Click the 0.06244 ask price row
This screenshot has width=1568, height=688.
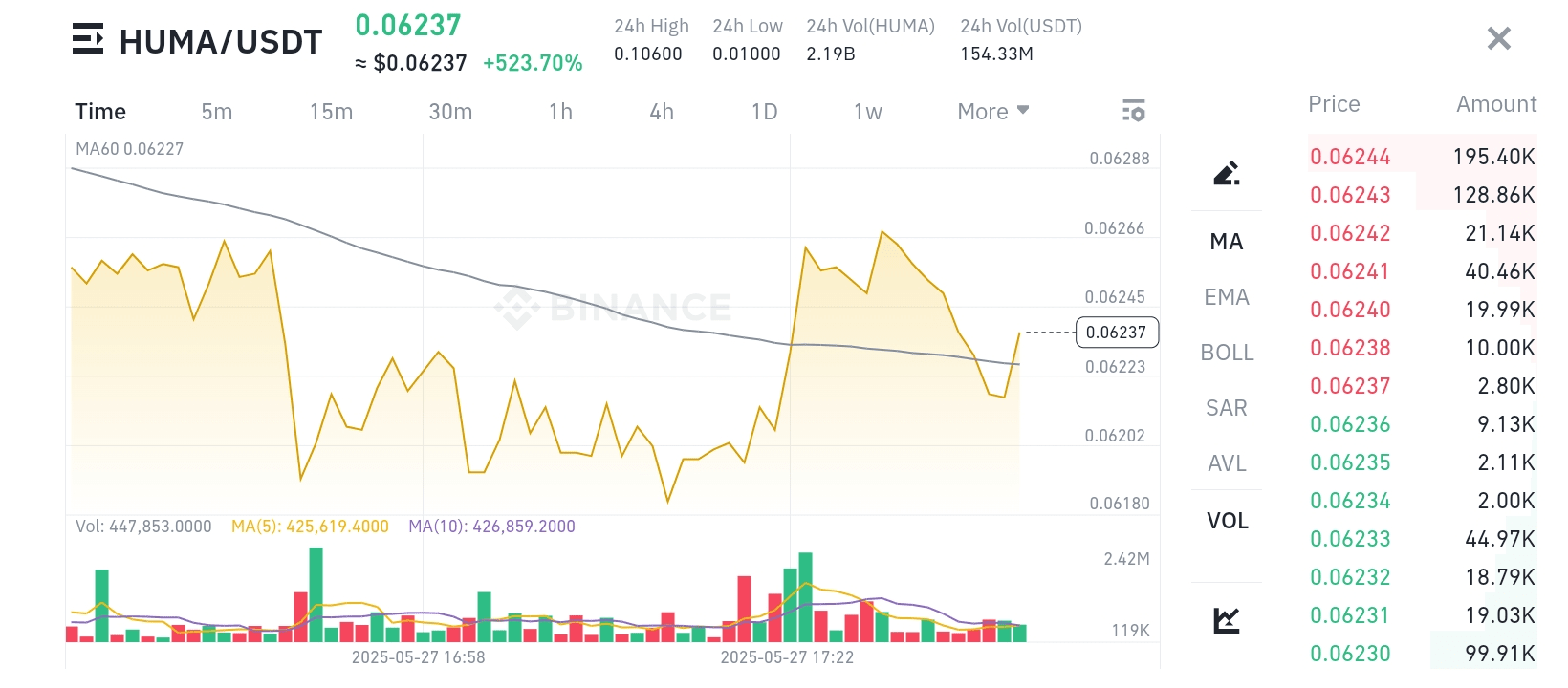(x=1422, y=157)
